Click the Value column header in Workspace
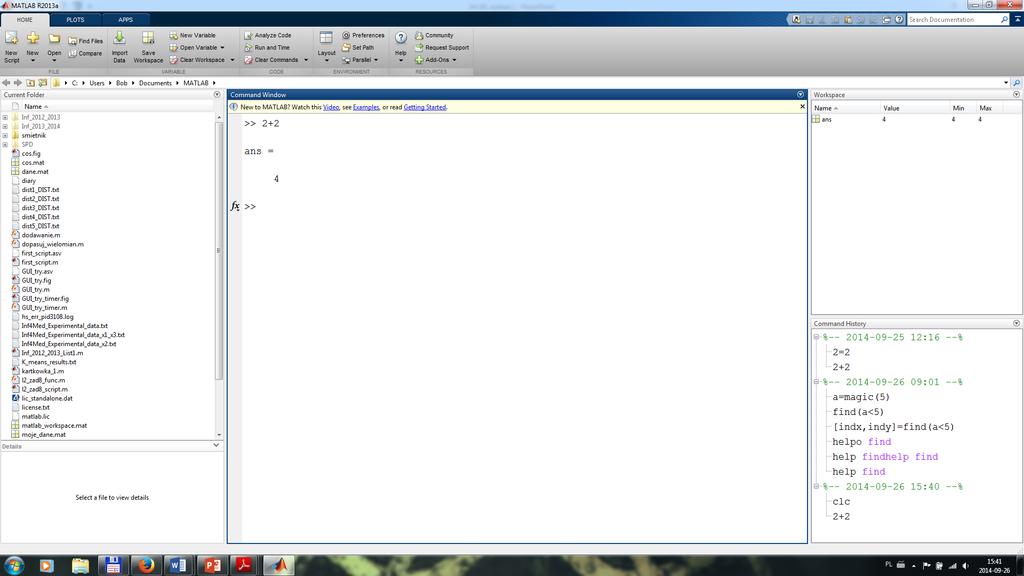 tap(891, 108)
